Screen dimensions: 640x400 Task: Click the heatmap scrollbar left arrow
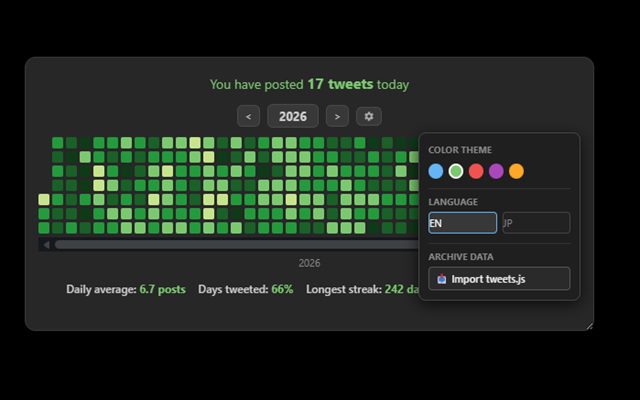(x=46, y=245)
